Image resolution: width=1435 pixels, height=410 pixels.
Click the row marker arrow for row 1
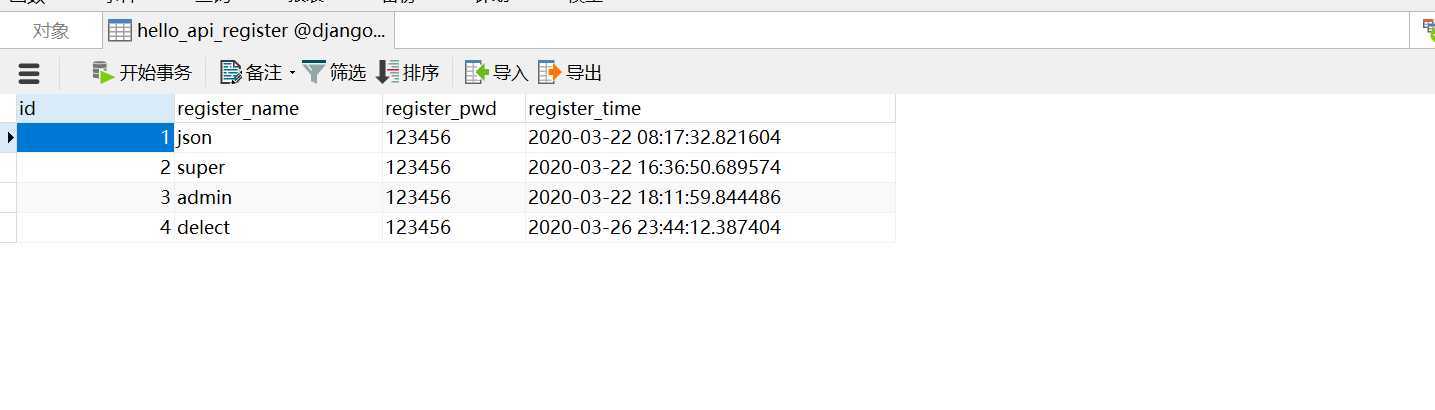tap(9, 138)
